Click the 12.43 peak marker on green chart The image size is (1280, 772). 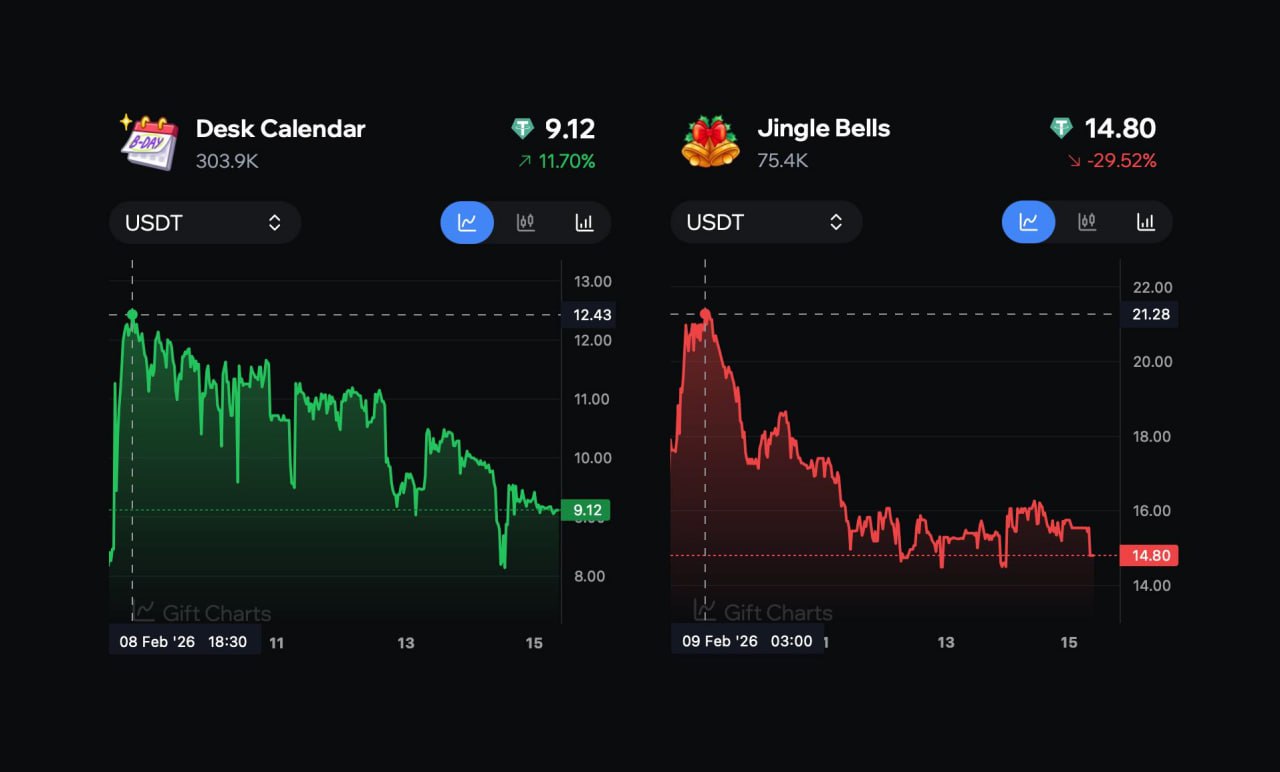132,315
